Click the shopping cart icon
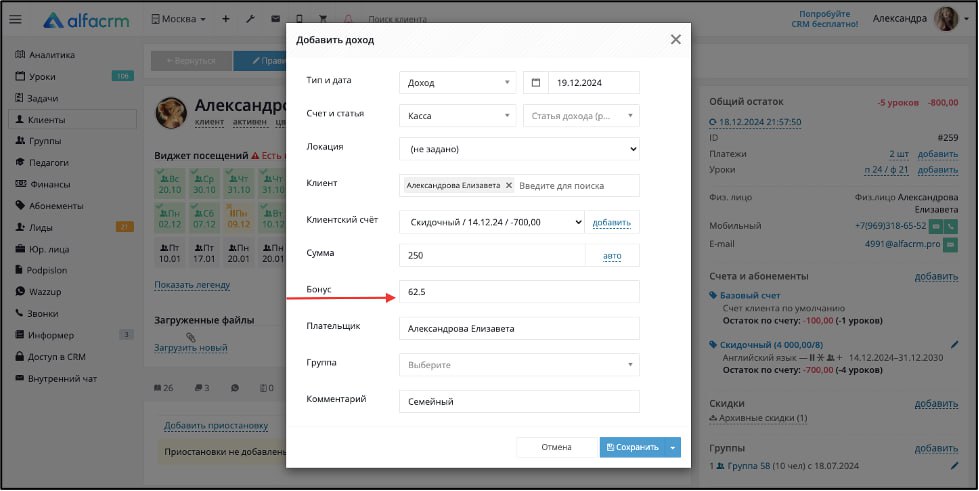 tap(322, 19)
